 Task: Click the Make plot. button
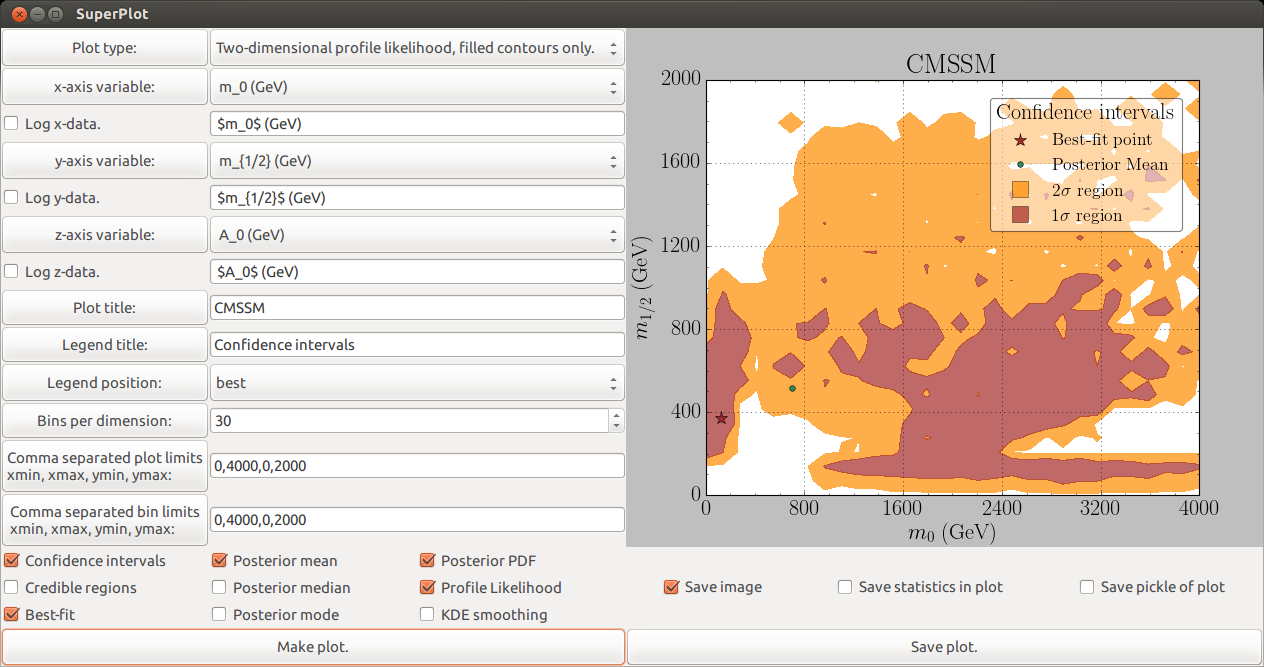(x=313, y=647)
